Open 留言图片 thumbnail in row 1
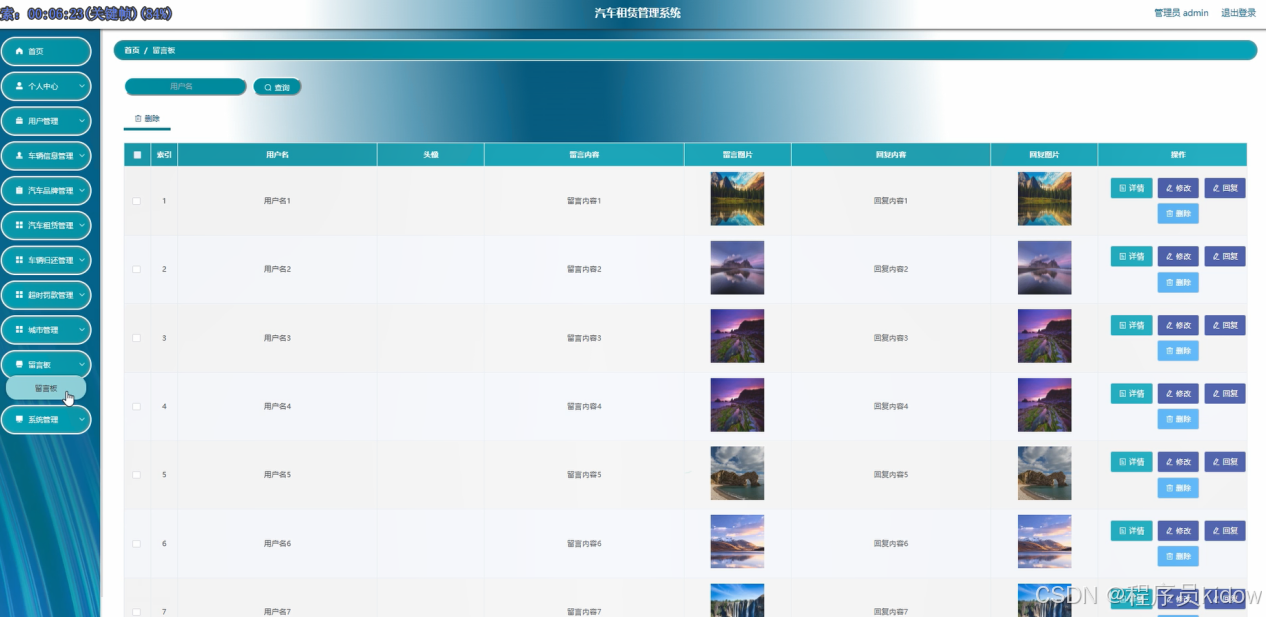 click(737, 199)
